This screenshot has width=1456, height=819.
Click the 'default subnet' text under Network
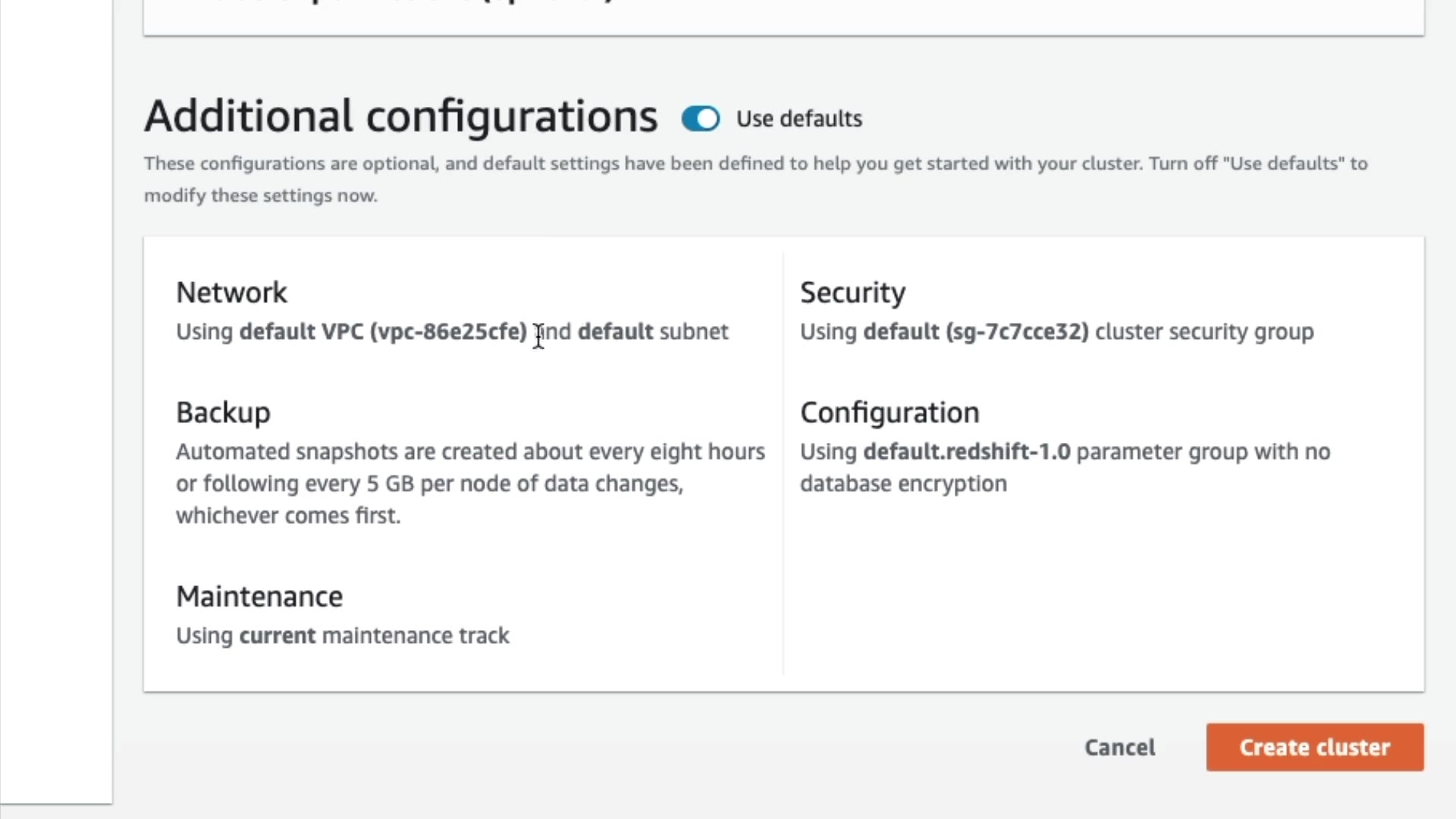(x=652, y=332)
